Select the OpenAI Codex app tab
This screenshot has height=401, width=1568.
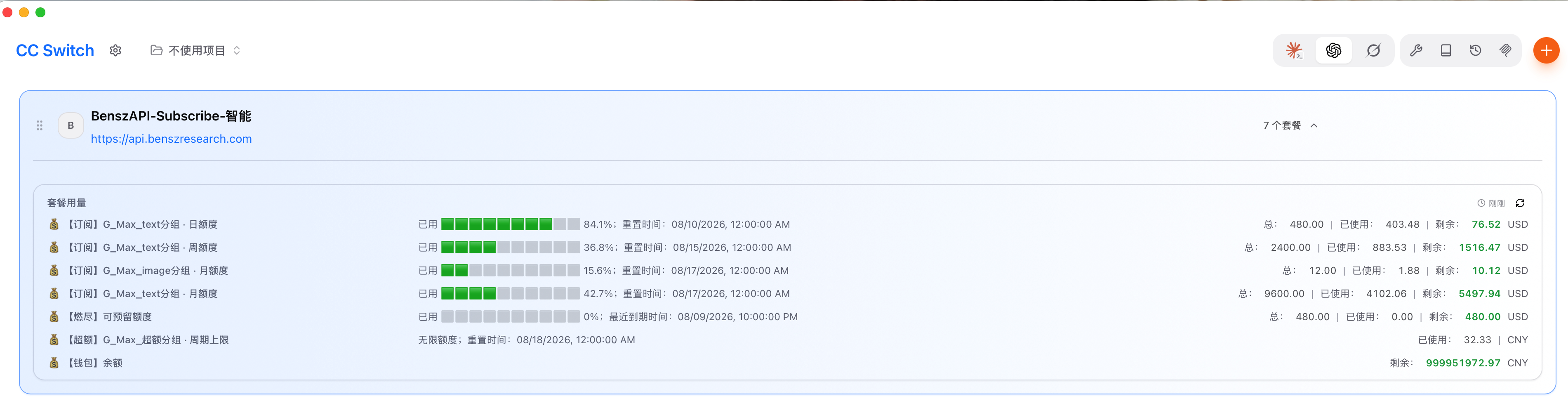1333,50
